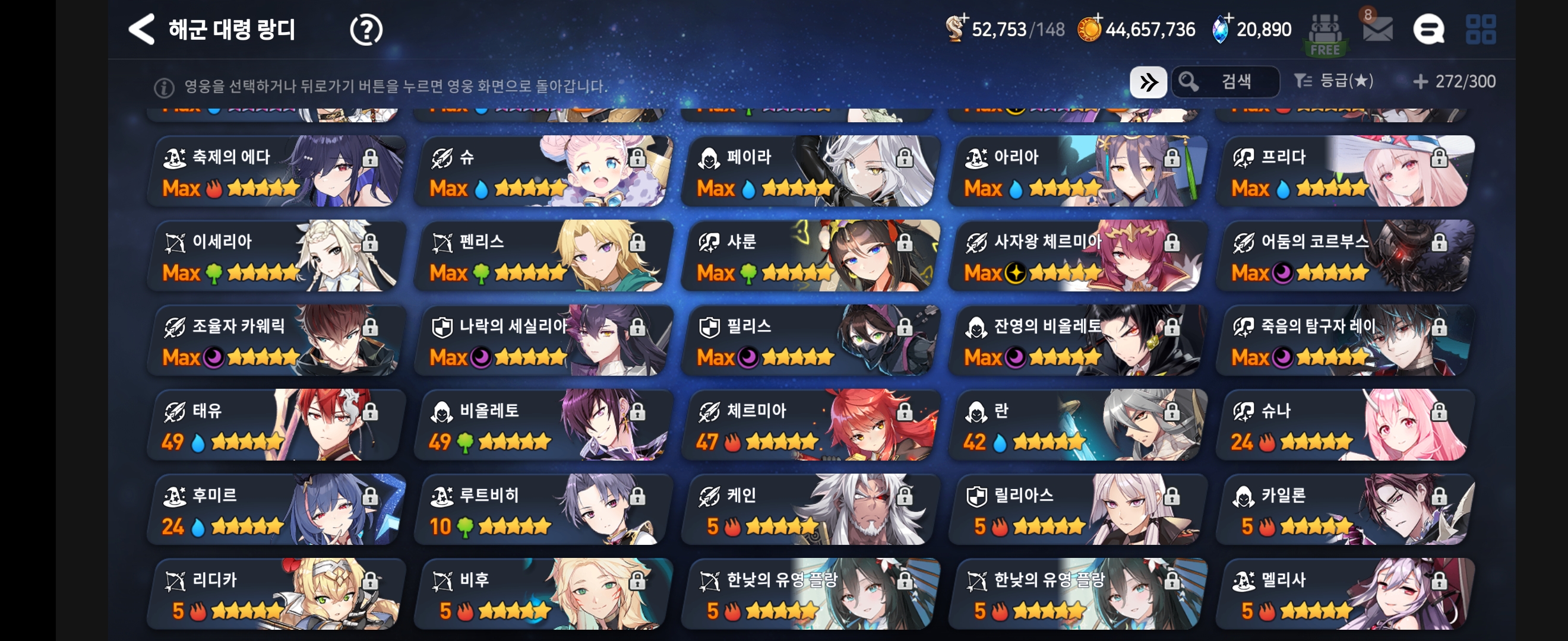This screenshot has height=641, width=1568.
Task: Choose the 멜리사 hero portrait
Action: pos(1345,594)
